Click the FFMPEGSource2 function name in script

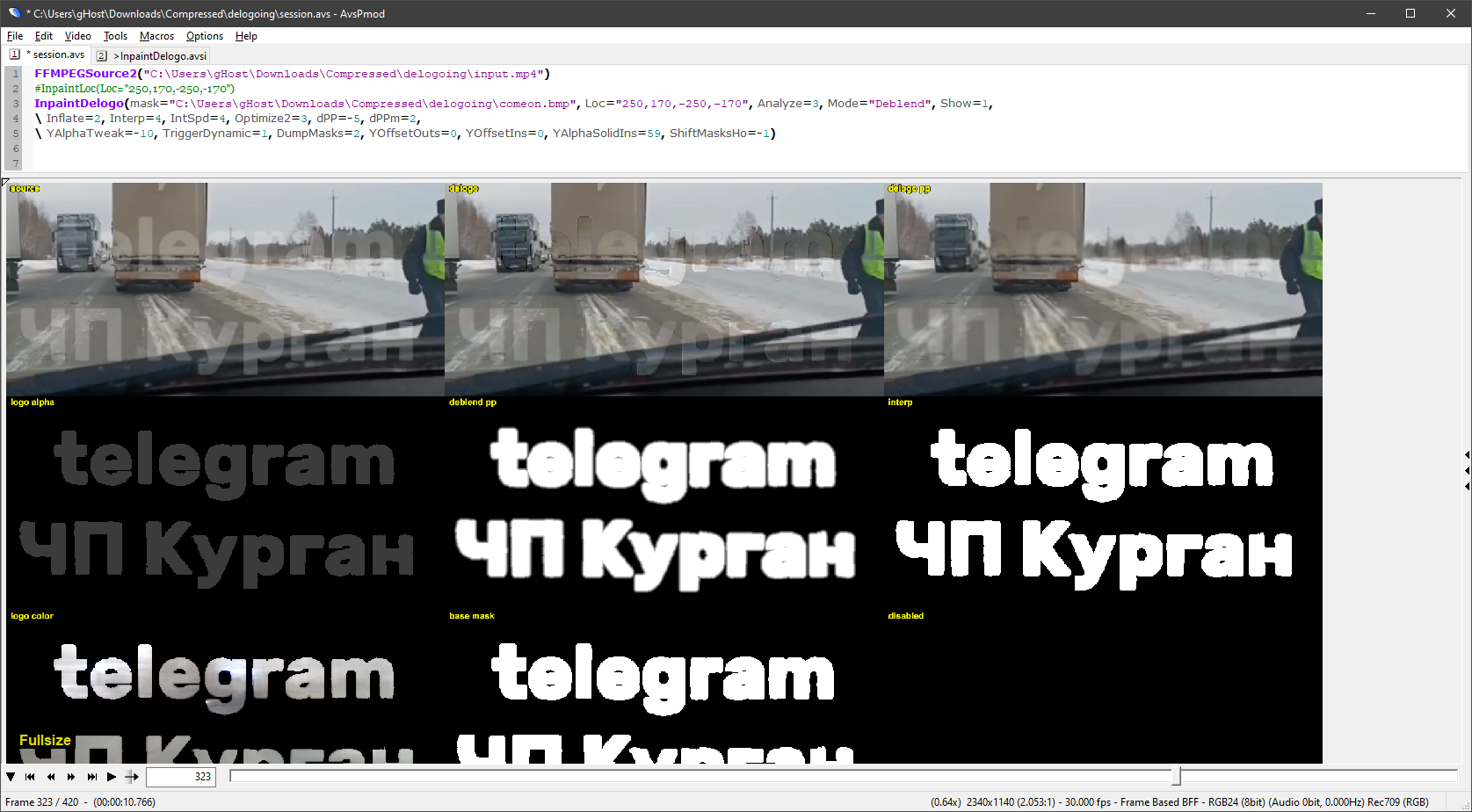tap(86, 74)
